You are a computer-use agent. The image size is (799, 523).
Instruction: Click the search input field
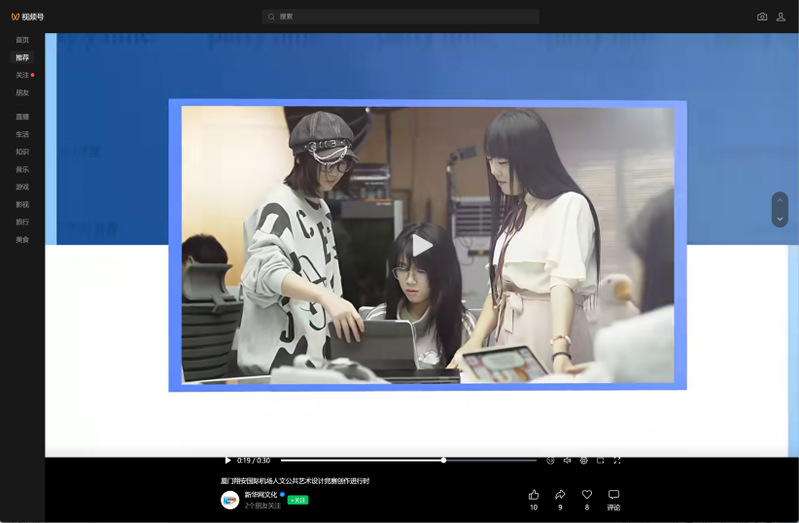[400, 17]
